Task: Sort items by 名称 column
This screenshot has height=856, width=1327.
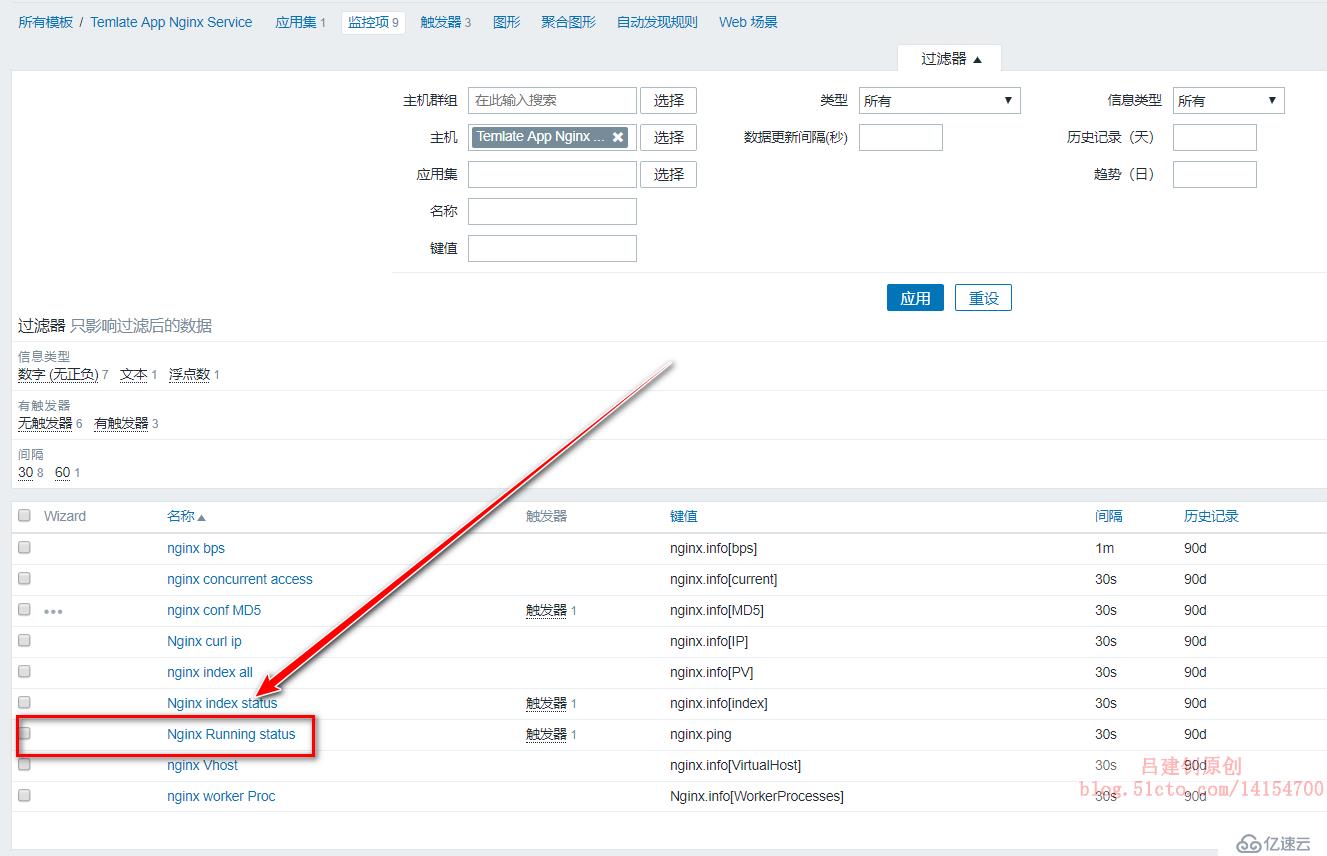Action: point(186,516)
